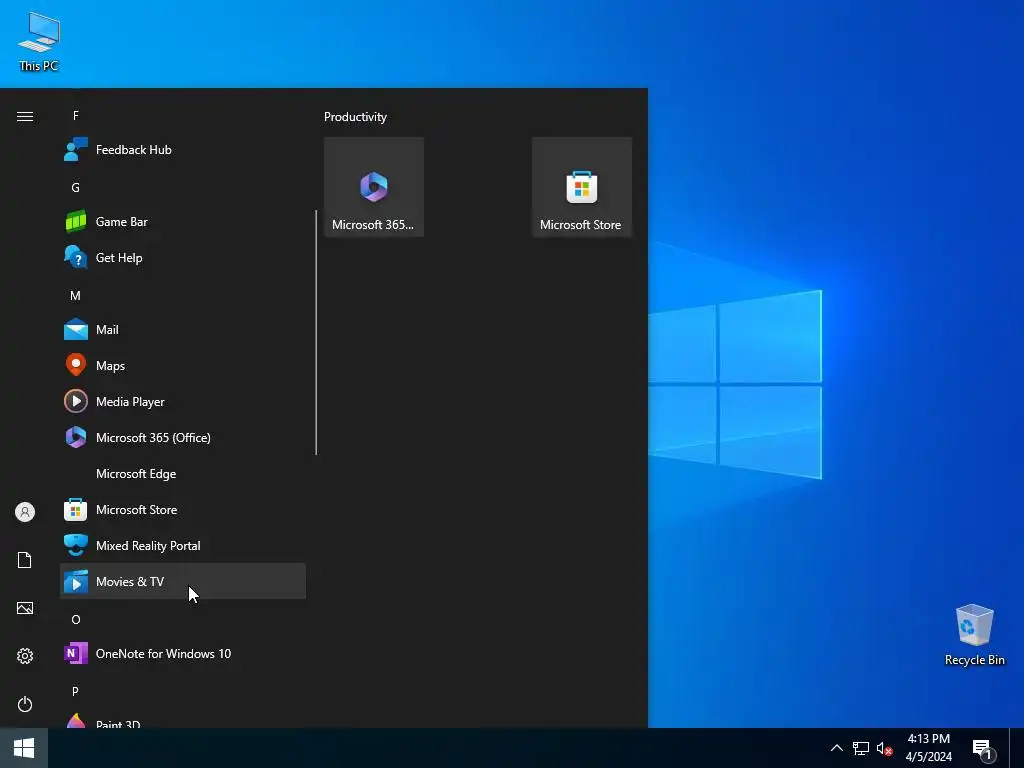Click the app list scrollbar
Image resolution: width=1024 pixels, height=768 pixels.
tap(316, 332)
